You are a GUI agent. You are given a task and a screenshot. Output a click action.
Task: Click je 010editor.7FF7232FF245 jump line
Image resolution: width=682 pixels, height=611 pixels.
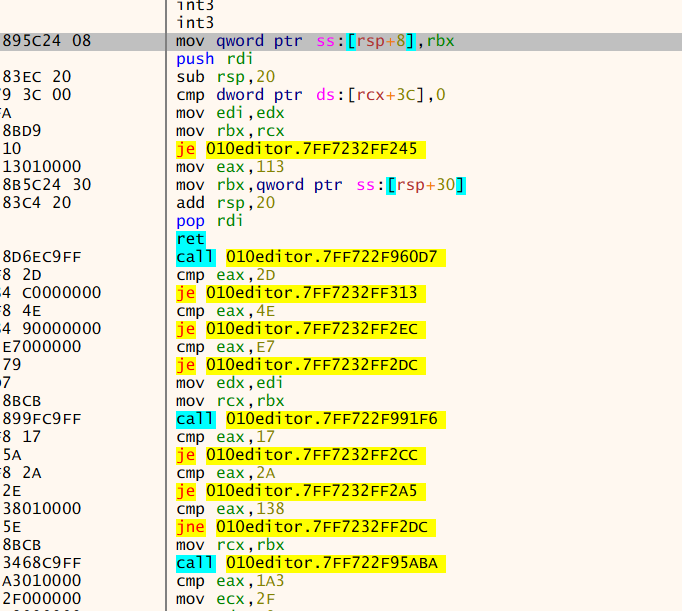[301, 149]
